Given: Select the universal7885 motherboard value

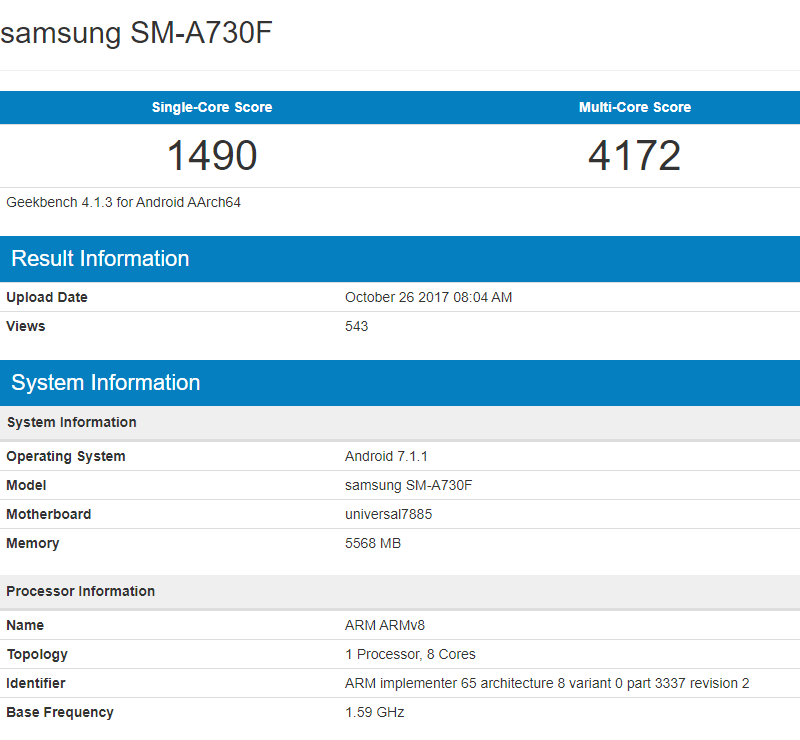Looking at the screenshot, I should pyautogui.click(x=388, y=514).
